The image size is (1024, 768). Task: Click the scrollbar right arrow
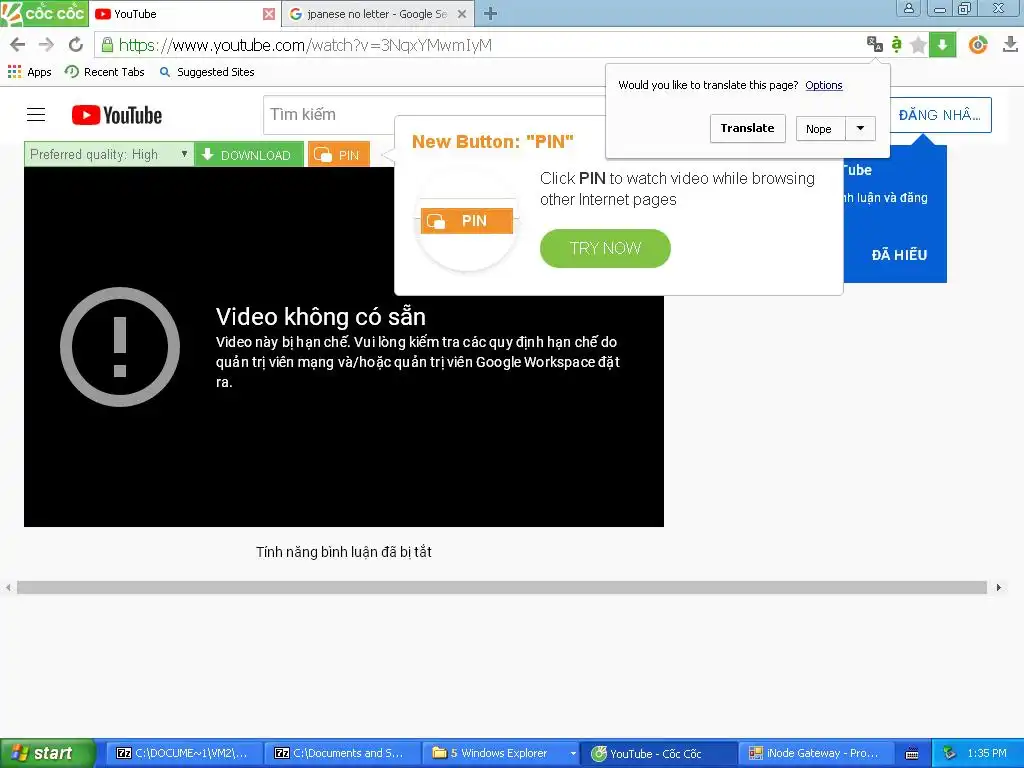click(x=999, y=588)
